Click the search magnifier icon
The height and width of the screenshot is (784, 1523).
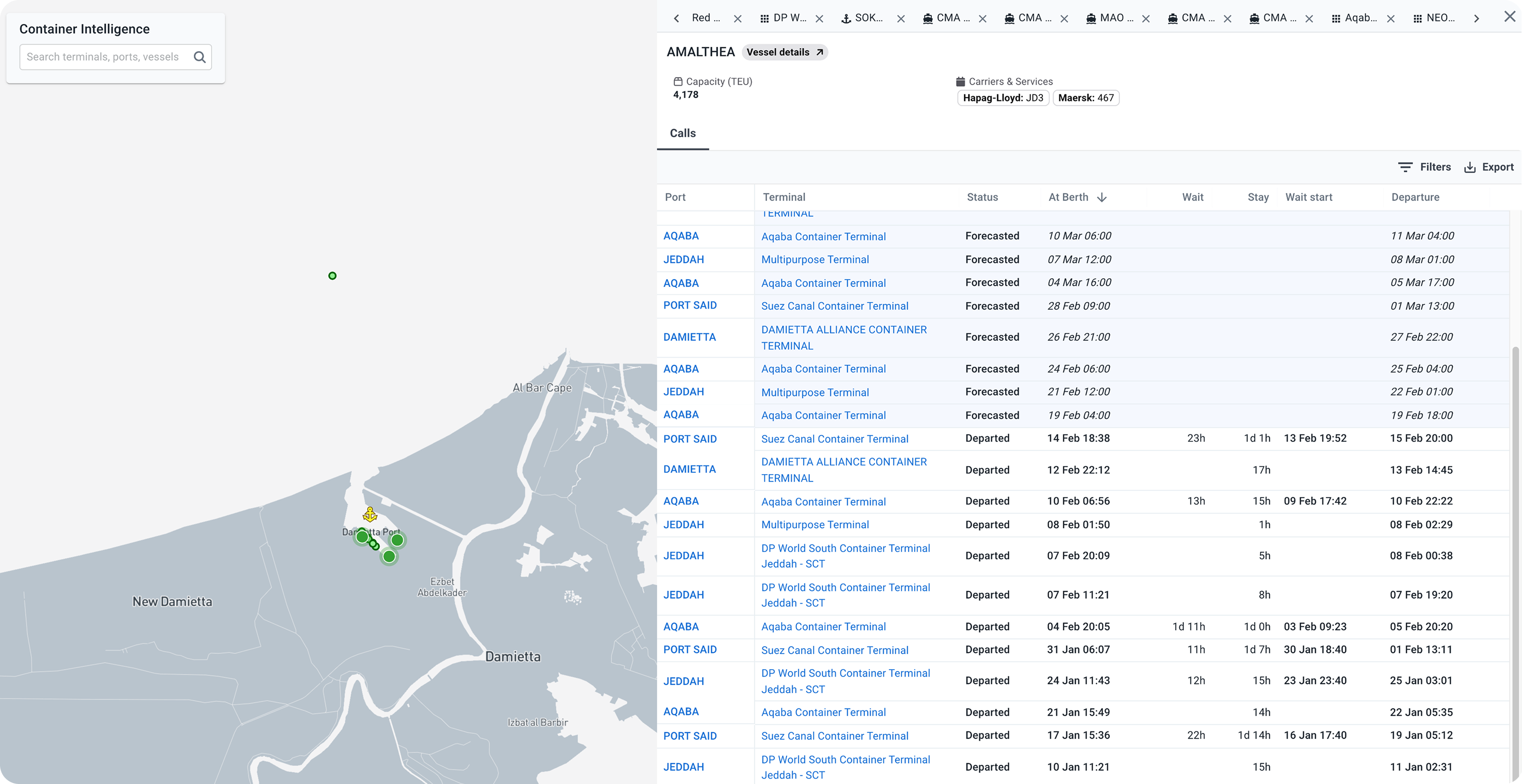[200, 57]
